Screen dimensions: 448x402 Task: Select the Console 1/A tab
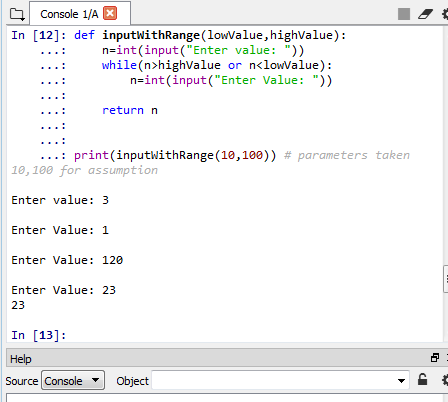[80, 14]
